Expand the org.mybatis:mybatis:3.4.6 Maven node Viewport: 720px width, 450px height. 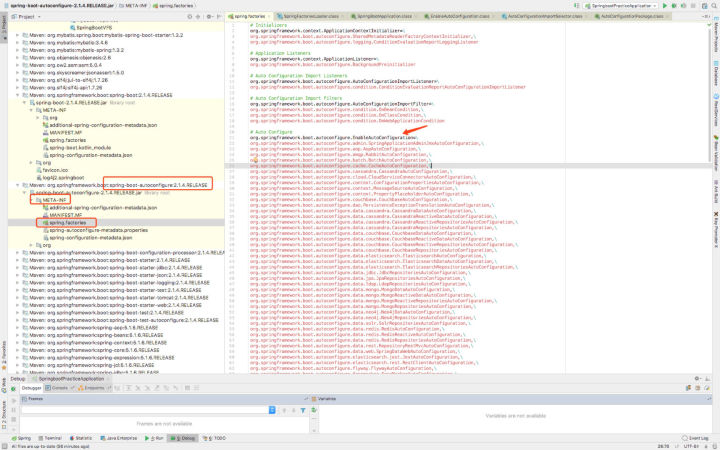pos(17,43)
